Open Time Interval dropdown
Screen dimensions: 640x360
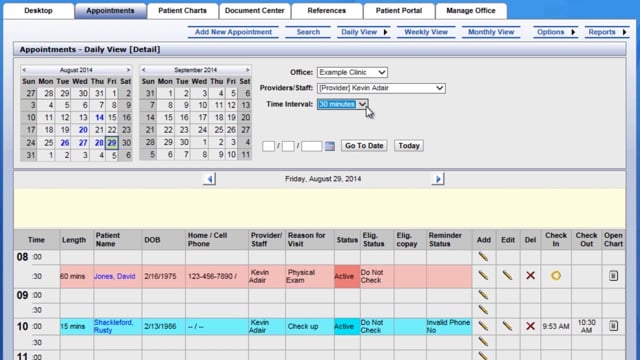pos(343,104)
